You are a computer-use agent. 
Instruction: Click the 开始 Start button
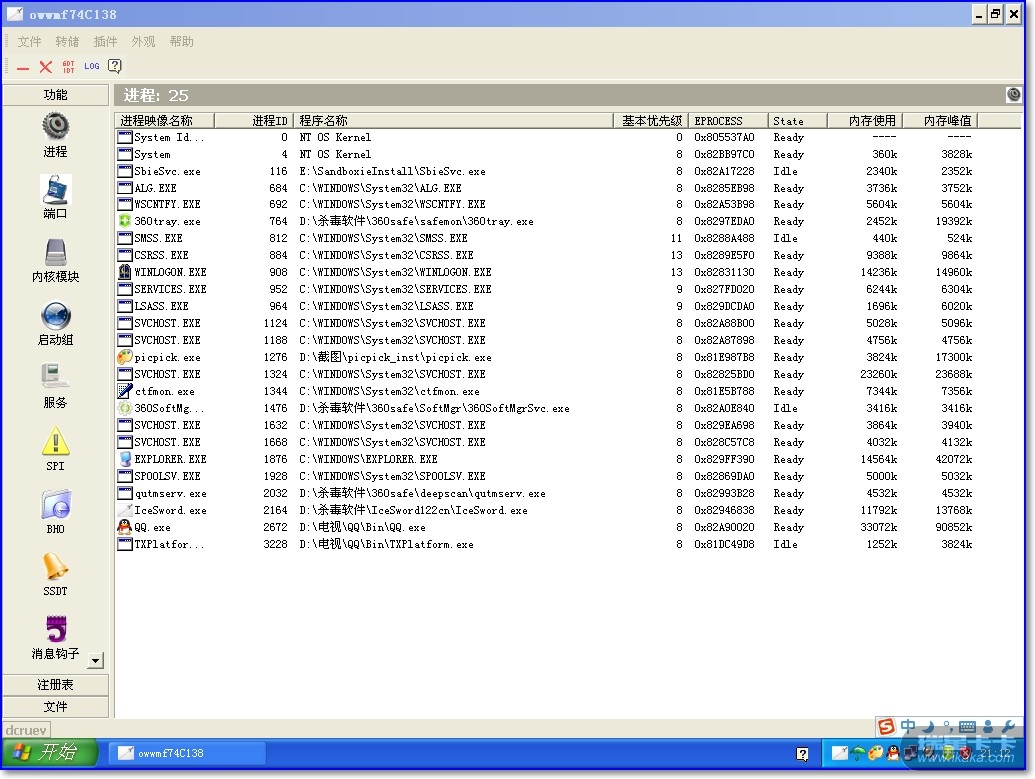pyautogui.click(x=51, y=753)
